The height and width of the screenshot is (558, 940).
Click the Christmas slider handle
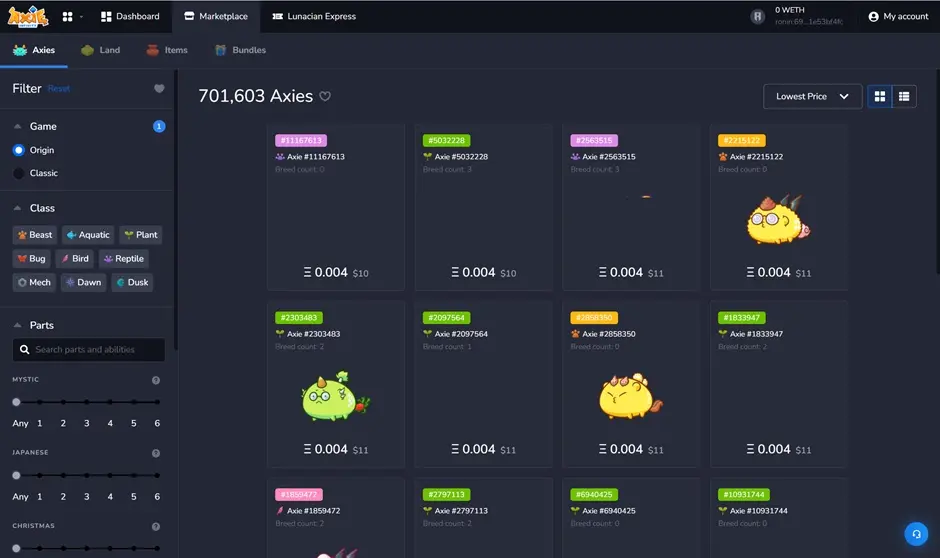(16, 548)
